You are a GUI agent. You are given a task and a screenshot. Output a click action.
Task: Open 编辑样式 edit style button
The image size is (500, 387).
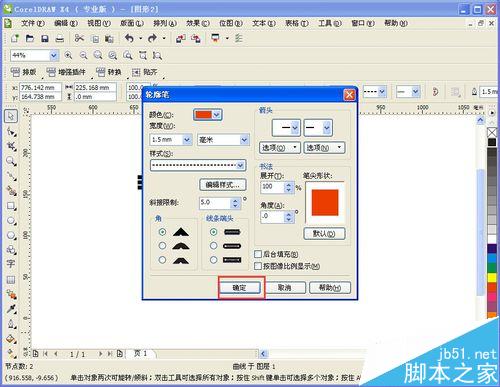[x=223, y=185]
